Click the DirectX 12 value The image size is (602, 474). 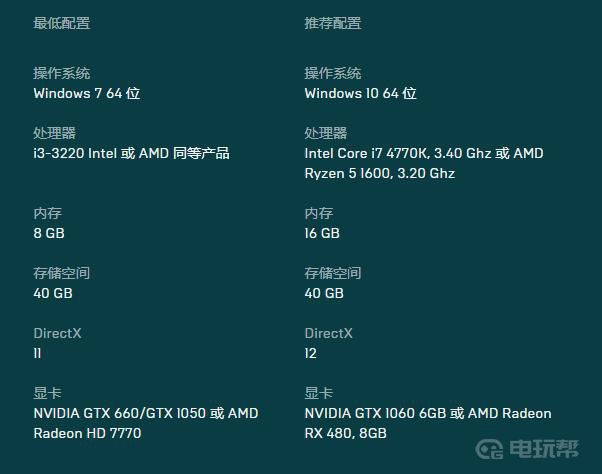(311, 353)
